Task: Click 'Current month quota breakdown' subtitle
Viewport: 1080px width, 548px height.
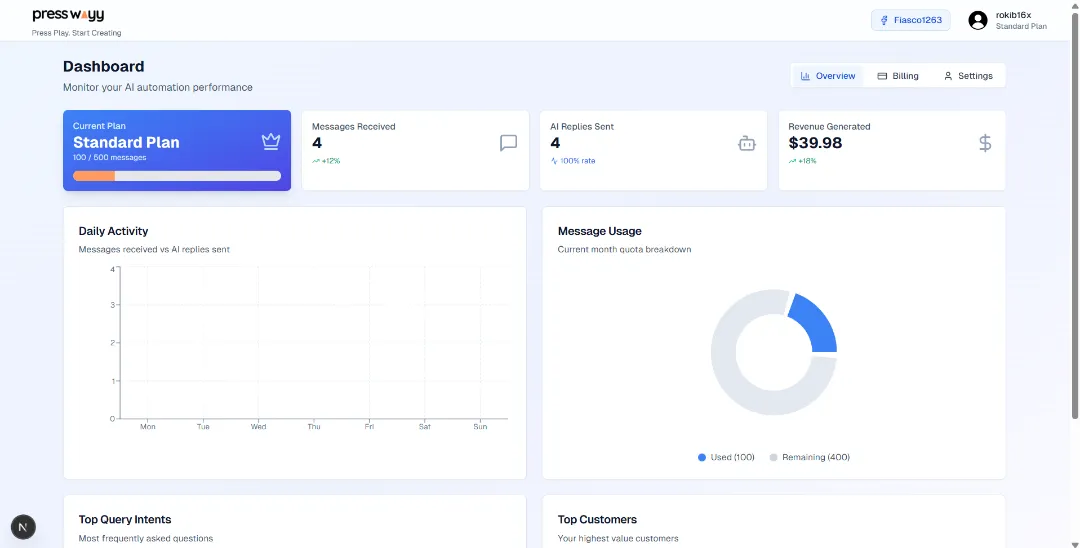Action: click(x=624, y=249)
